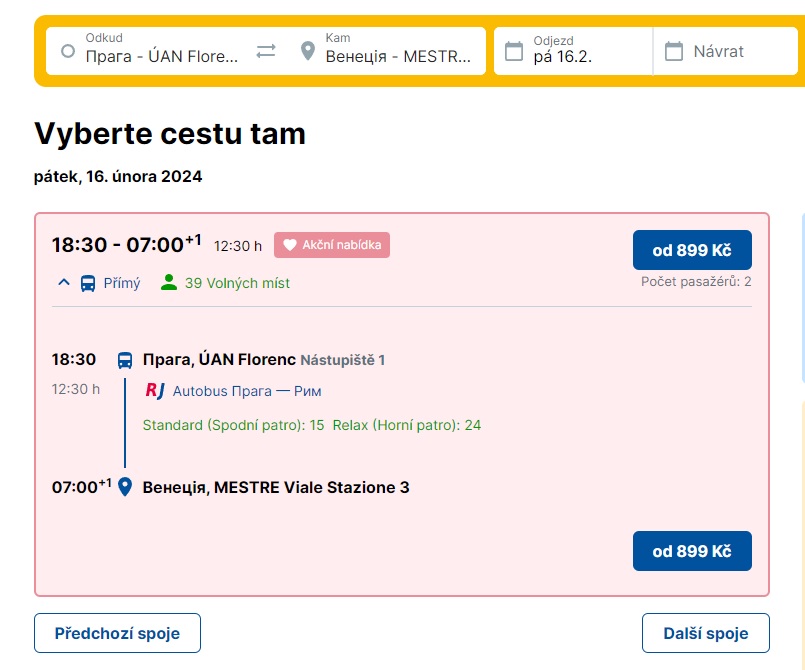Click the departure calendar icon
The width and height of the screenshot is (805, 670).
(x=513, y=51)
